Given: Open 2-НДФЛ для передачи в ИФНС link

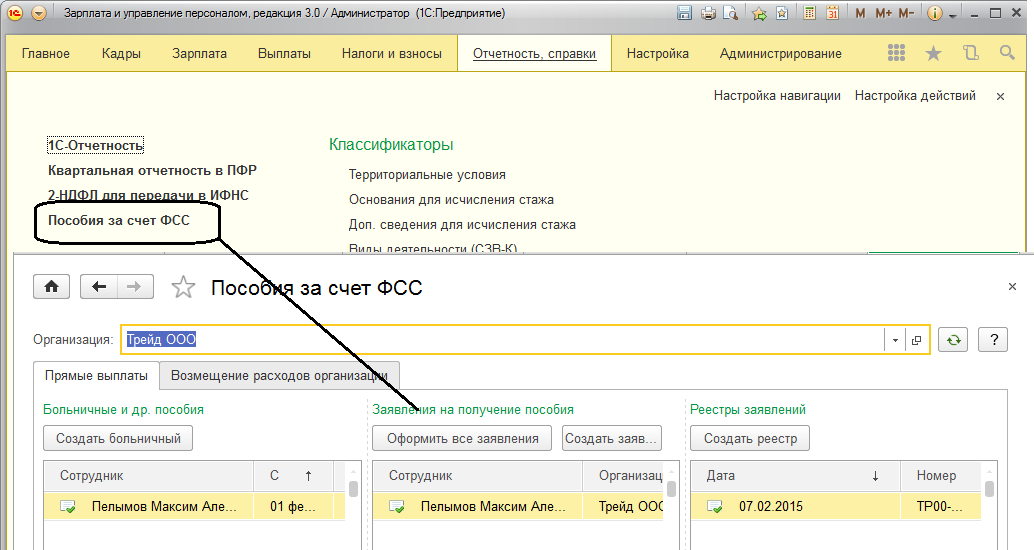Looking at the screenshot, I should (148, 195).
